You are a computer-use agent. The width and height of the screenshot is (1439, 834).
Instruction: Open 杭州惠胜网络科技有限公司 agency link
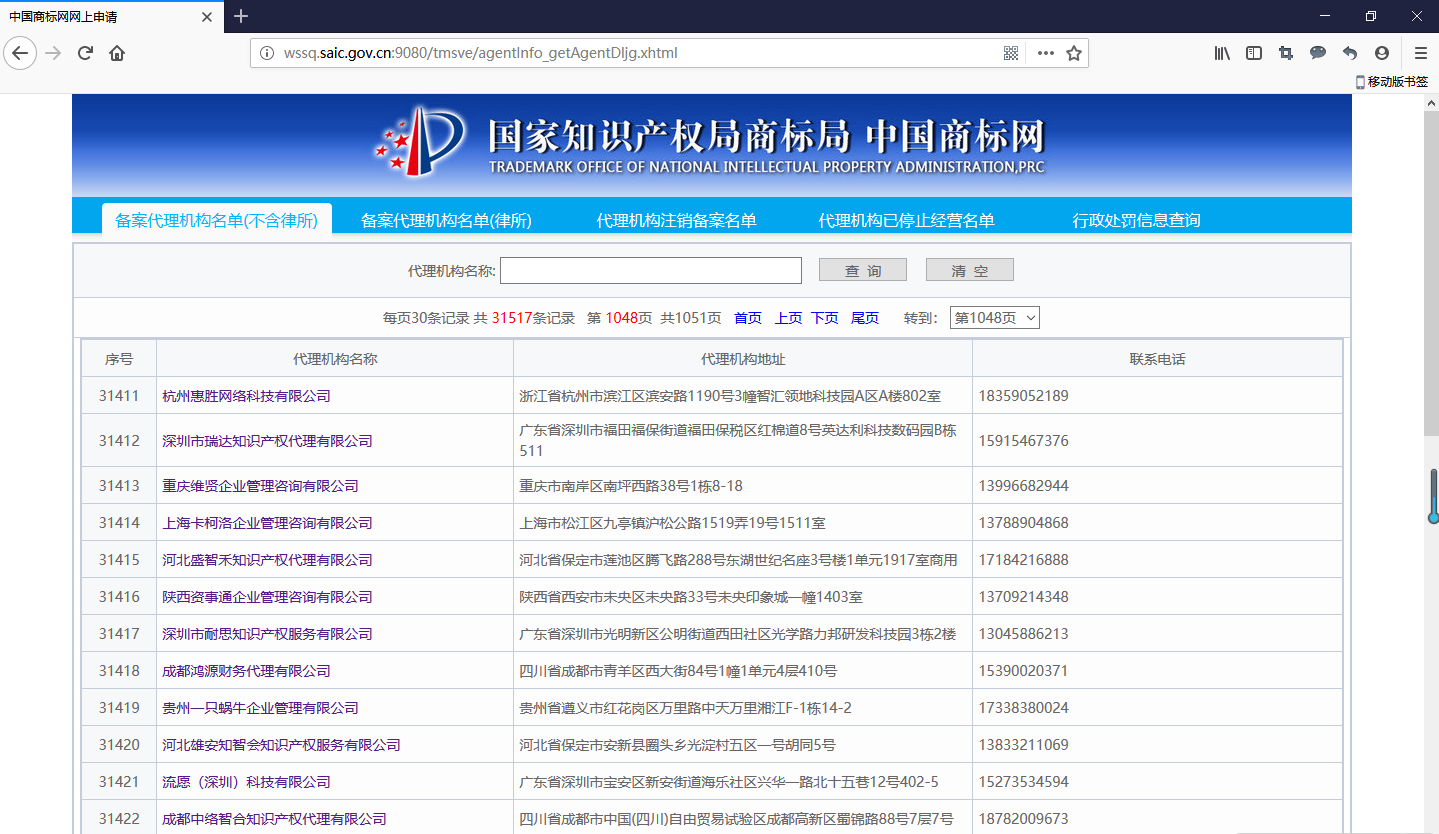(x=246, y=396)
